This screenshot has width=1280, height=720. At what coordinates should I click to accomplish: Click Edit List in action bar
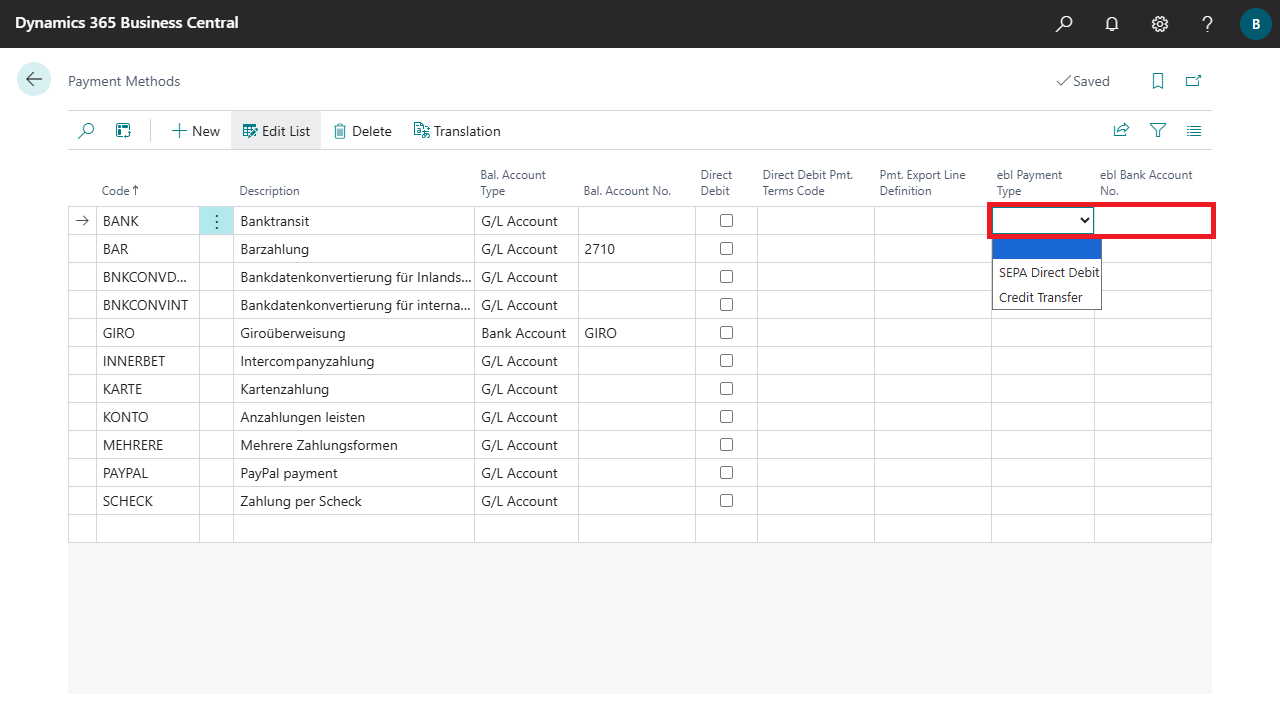(276, 131)
